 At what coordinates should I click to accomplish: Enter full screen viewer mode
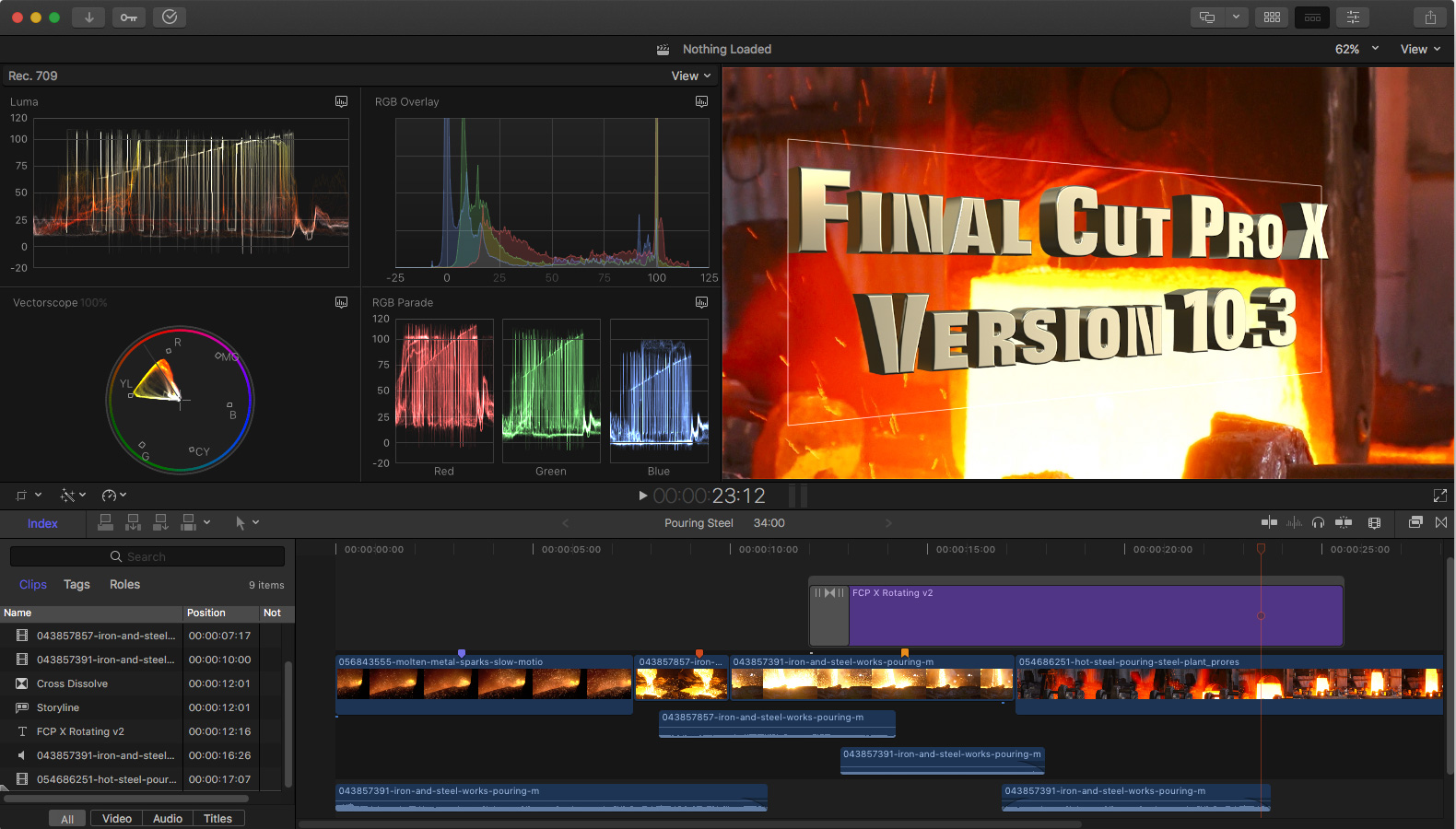(1439, 496)
